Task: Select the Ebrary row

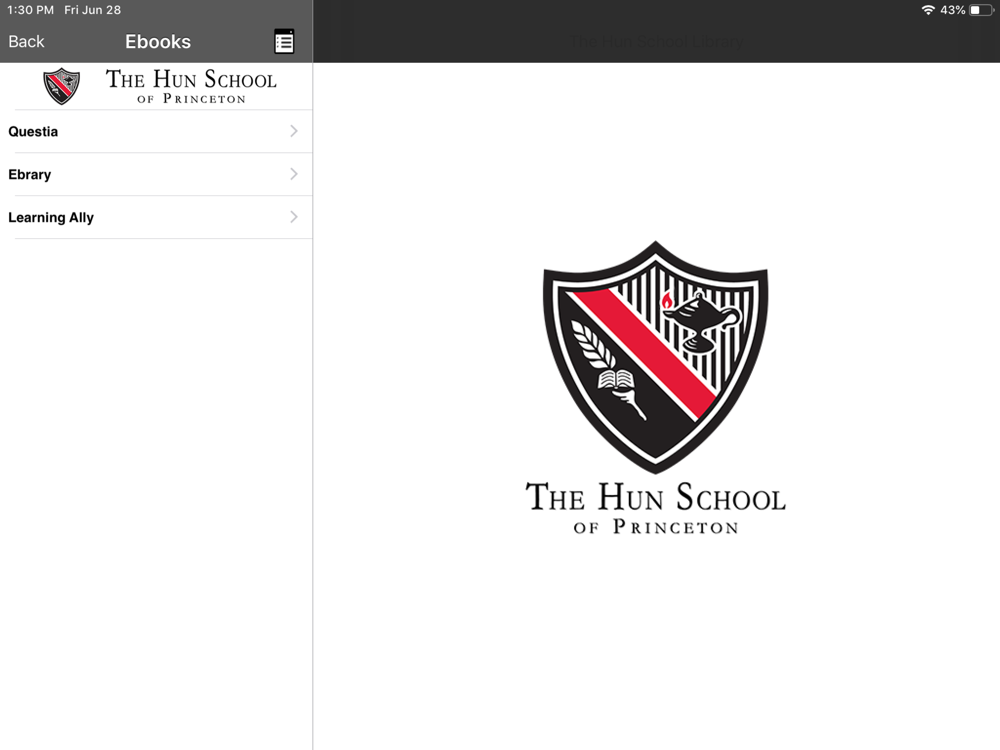Action: 156,174
